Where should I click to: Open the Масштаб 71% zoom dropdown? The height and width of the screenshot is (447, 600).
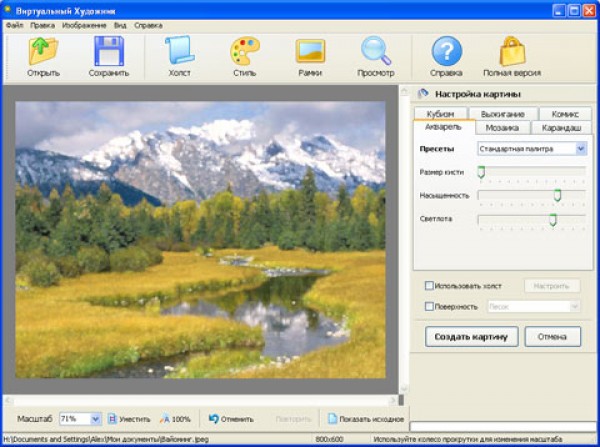(x=96, y=418)
